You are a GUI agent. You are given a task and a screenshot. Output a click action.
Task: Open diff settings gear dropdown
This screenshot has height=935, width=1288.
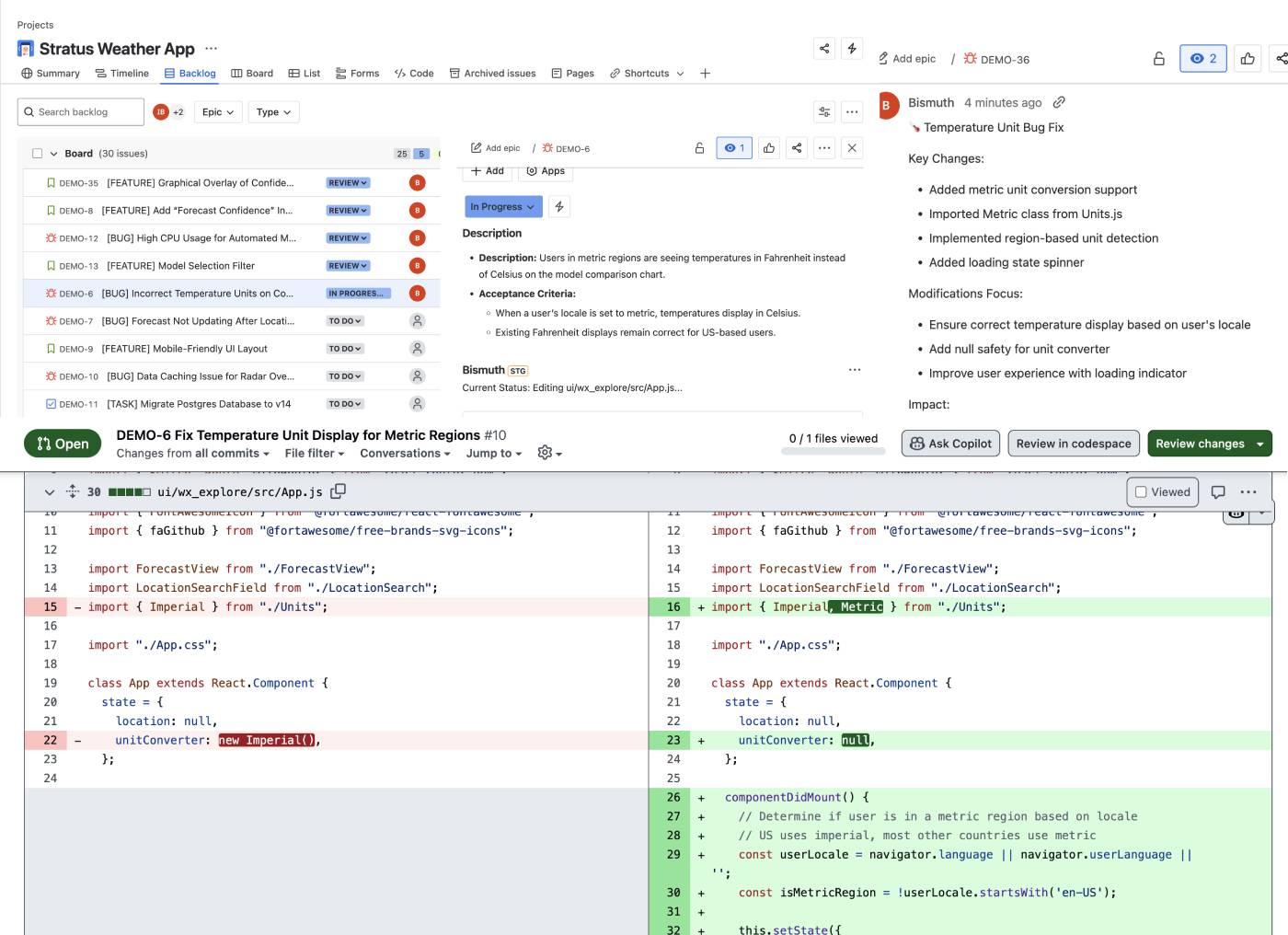549,453
